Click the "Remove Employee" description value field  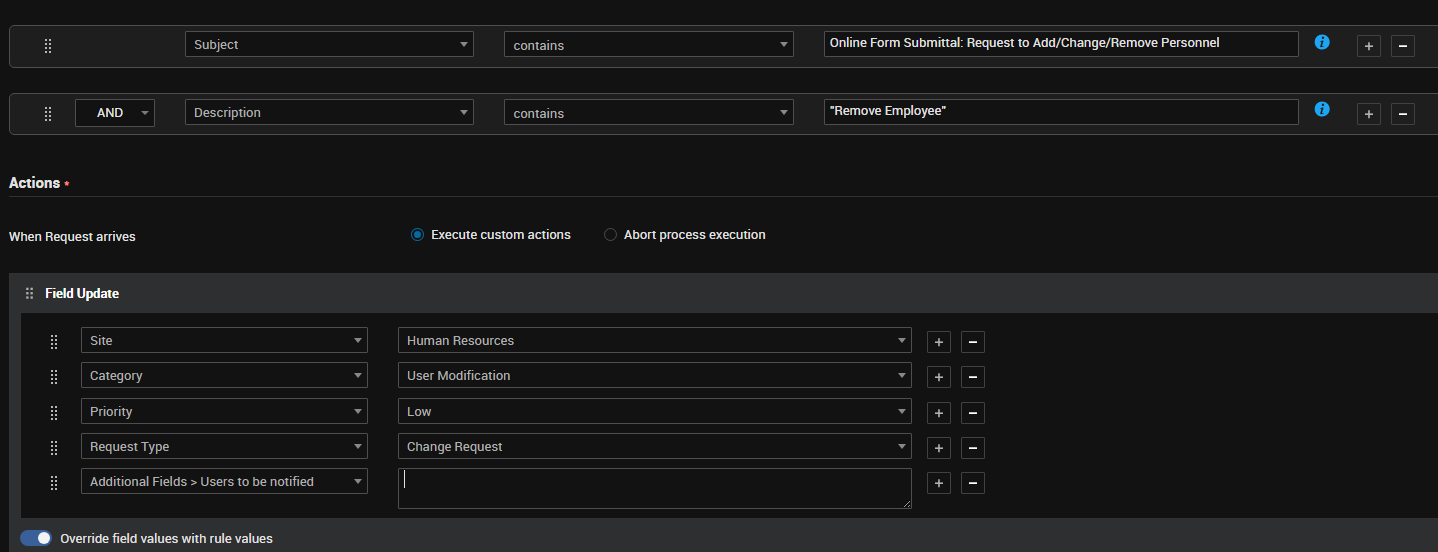pyautogui.click(x=1060, y=112)
